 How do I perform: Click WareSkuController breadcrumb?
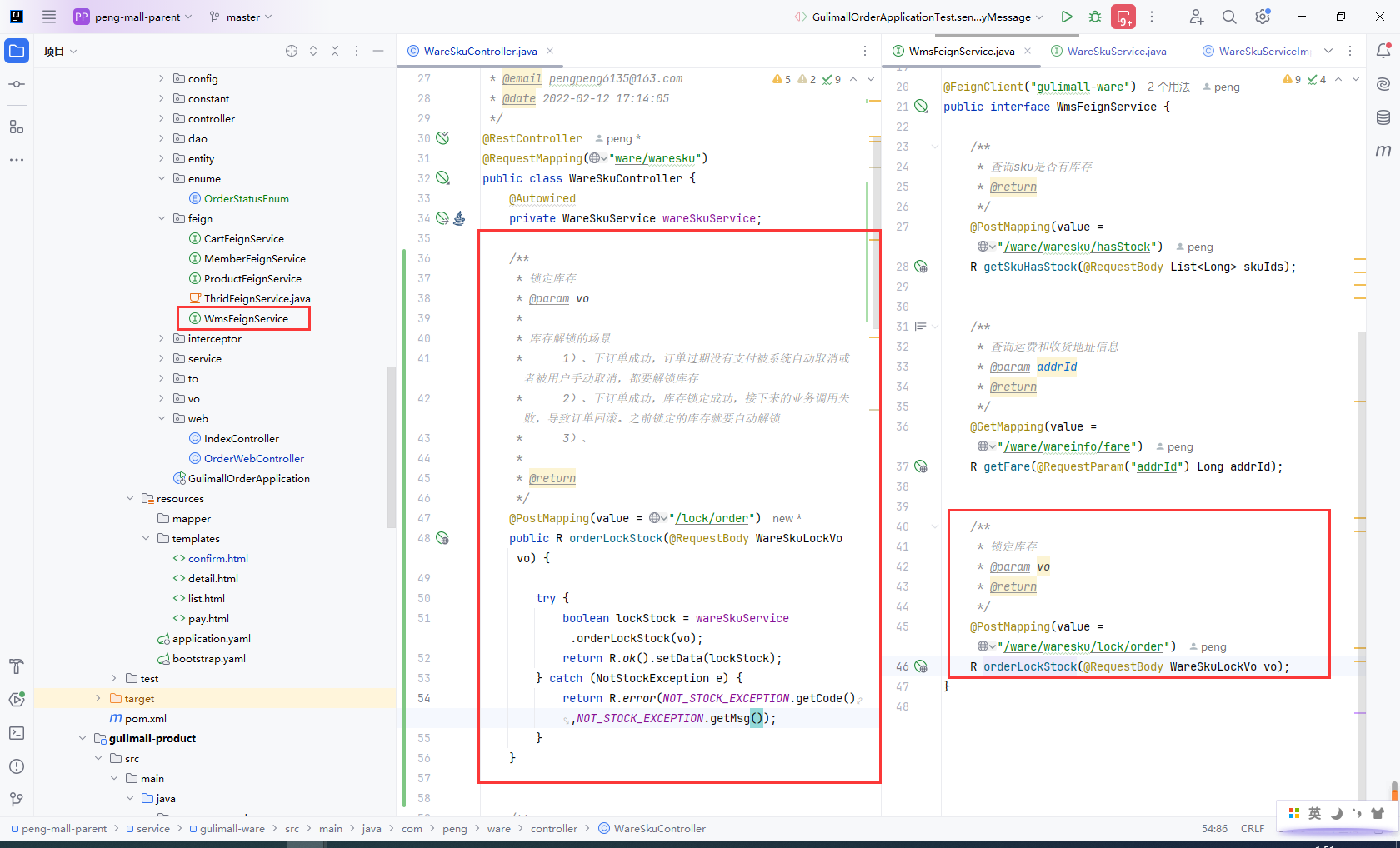[x=652, y=828]
